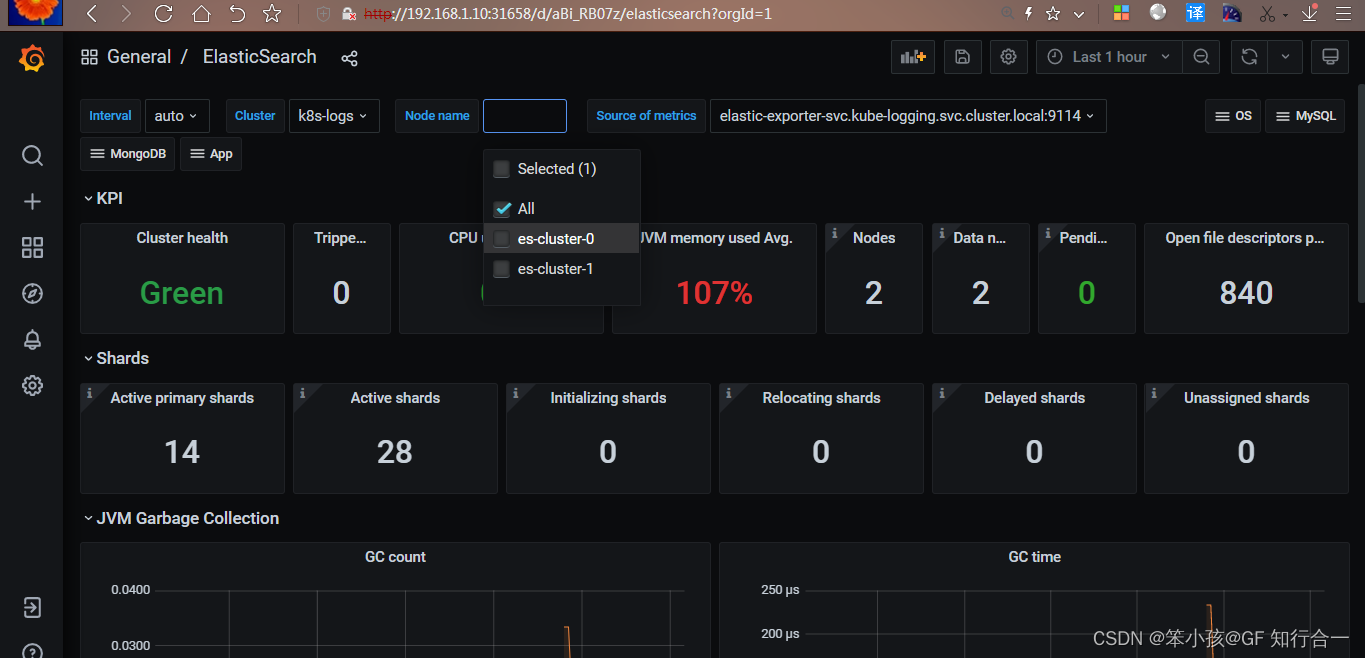Viewport: 1365px width, 658px height.
Task: Click the GC time panel title
Action: pyautogui.click(x=1034, y=557)
